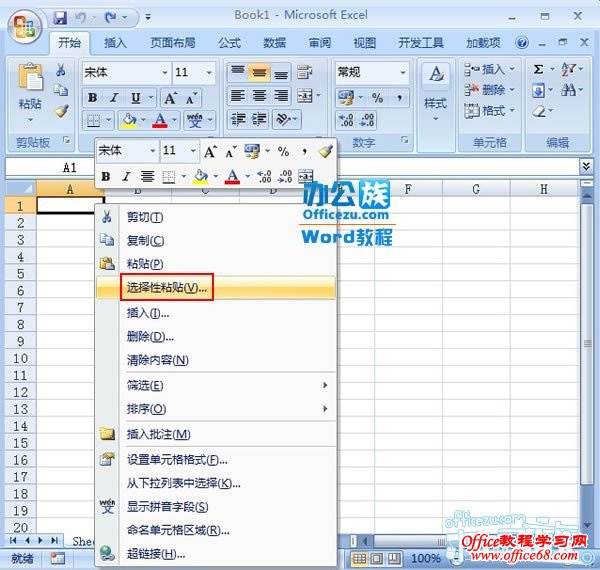600x570 pixels.
Task: Click the vertical scrollbar down arrow
Action: click(x=587, y=527)
